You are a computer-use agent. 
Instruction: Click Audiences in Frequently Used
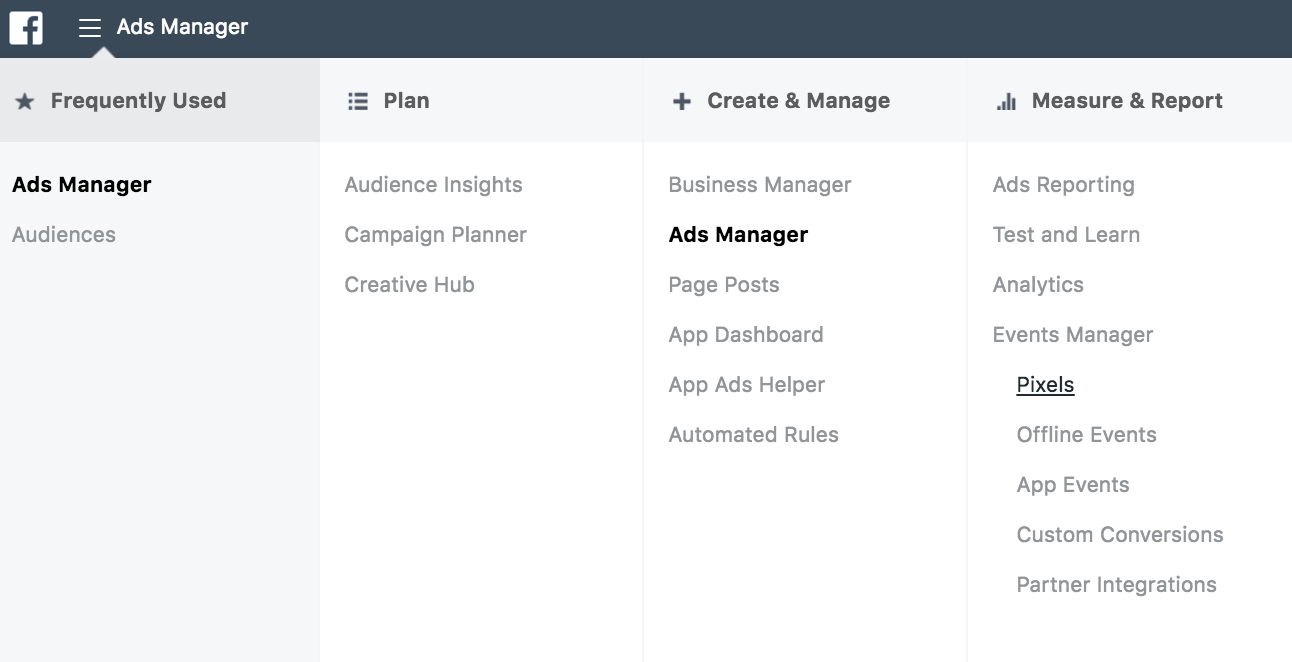[x=64, y=235]
